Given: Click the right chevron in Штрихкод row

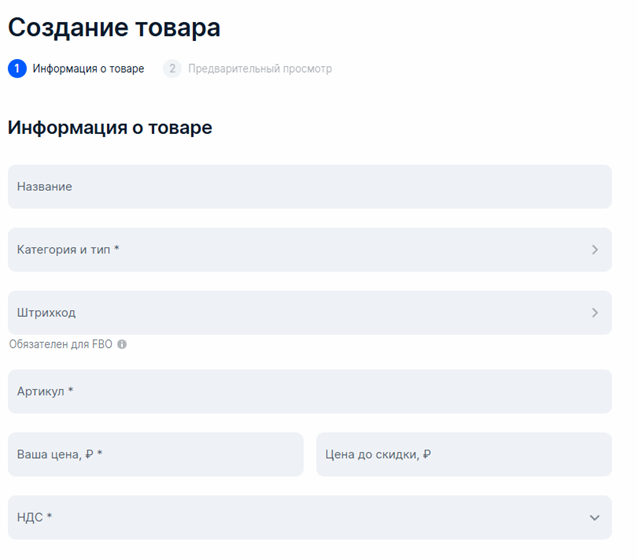Looking at the screenshot, I should click(x=594, y=313).
